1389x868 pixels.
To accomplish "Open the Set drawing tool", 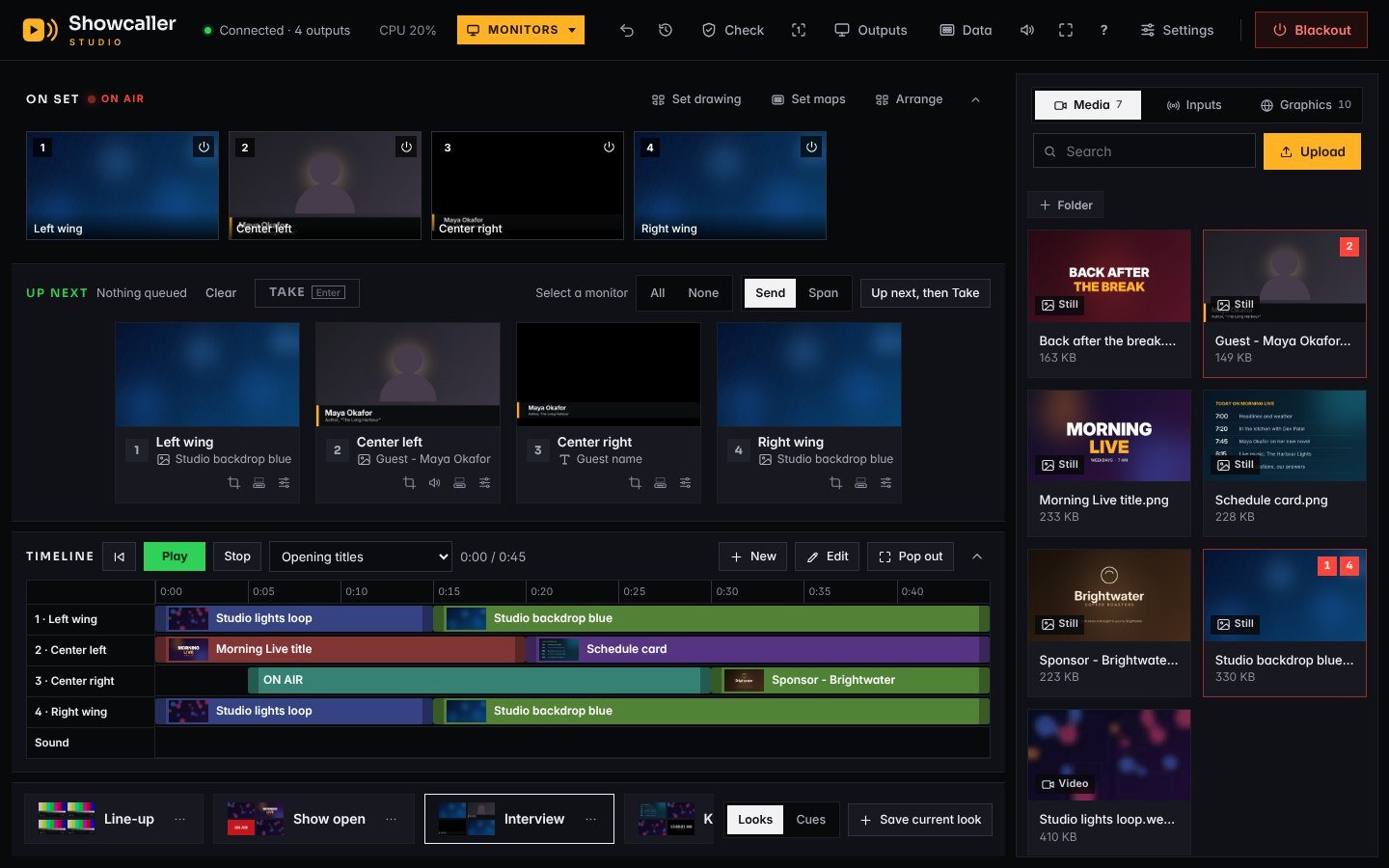I will [x=696, y=99].
